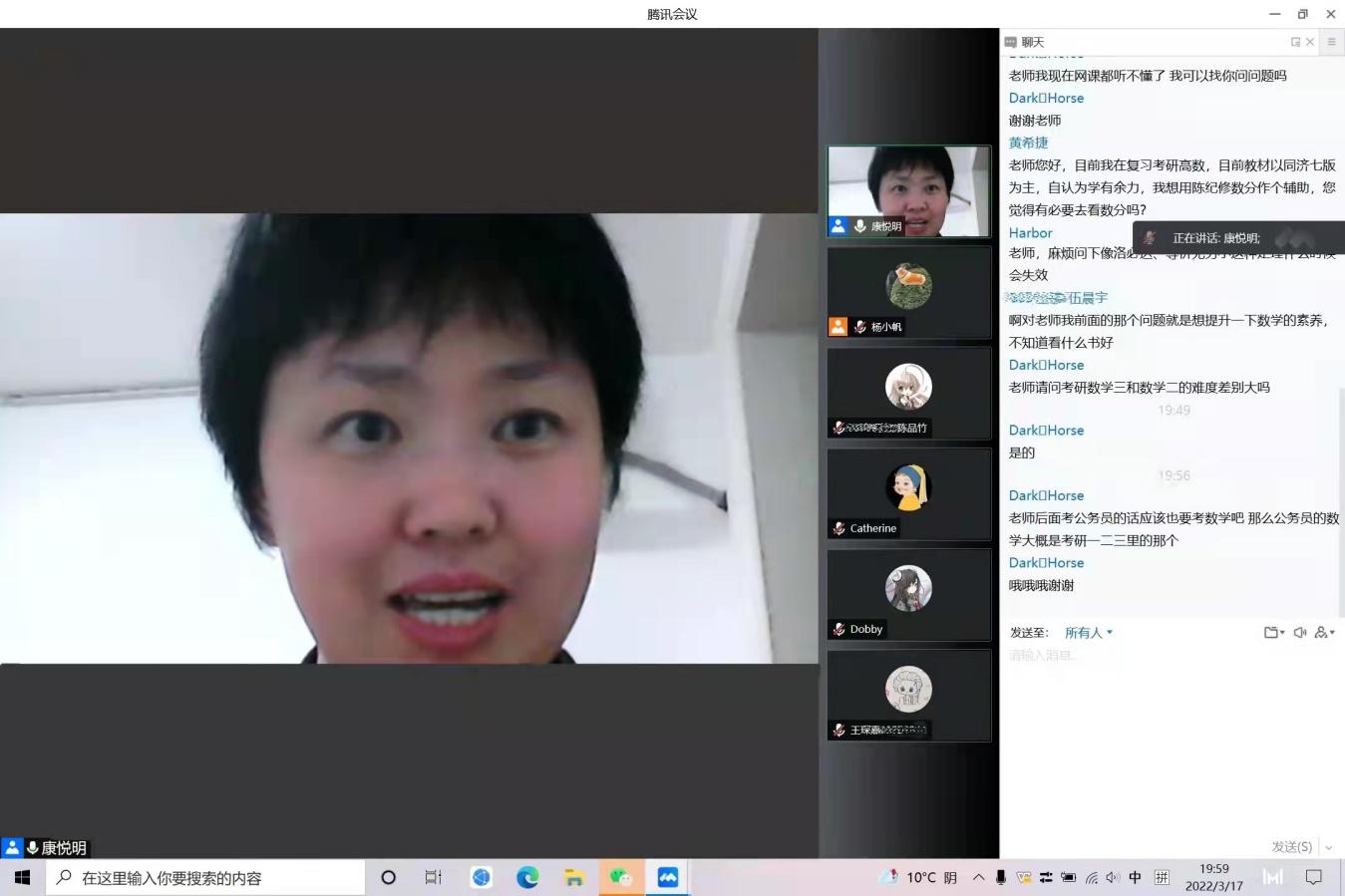Open Windows Task View button
This screenshot has height=896, width=1345.
[x=433, y=877]
